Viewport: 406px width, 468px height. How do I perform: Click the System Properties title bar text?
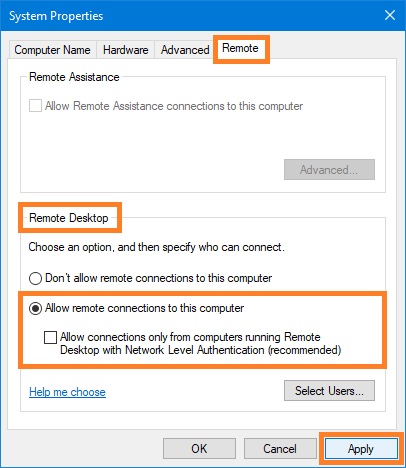coord(56,16)
